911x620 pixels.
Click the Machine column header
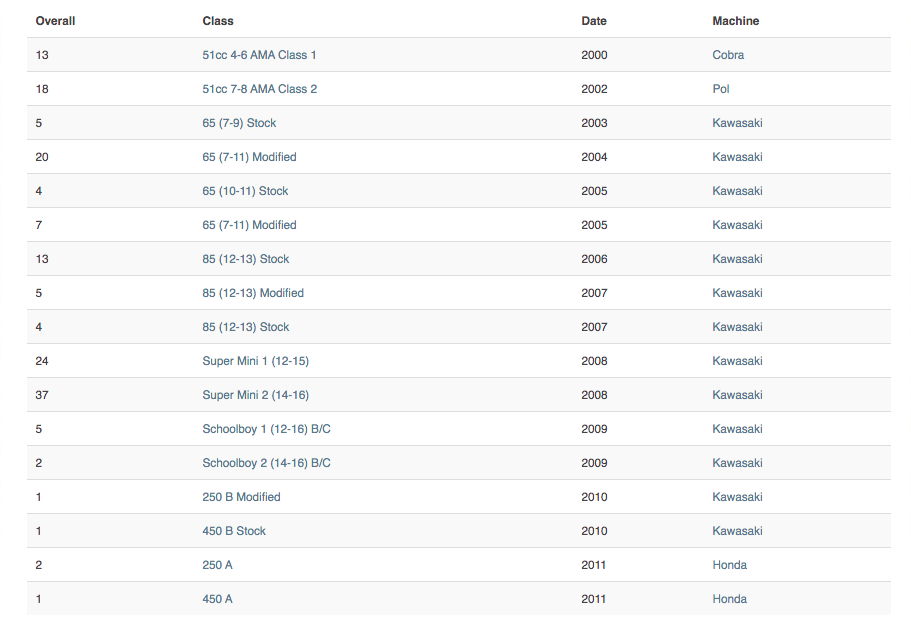[736, 21]
